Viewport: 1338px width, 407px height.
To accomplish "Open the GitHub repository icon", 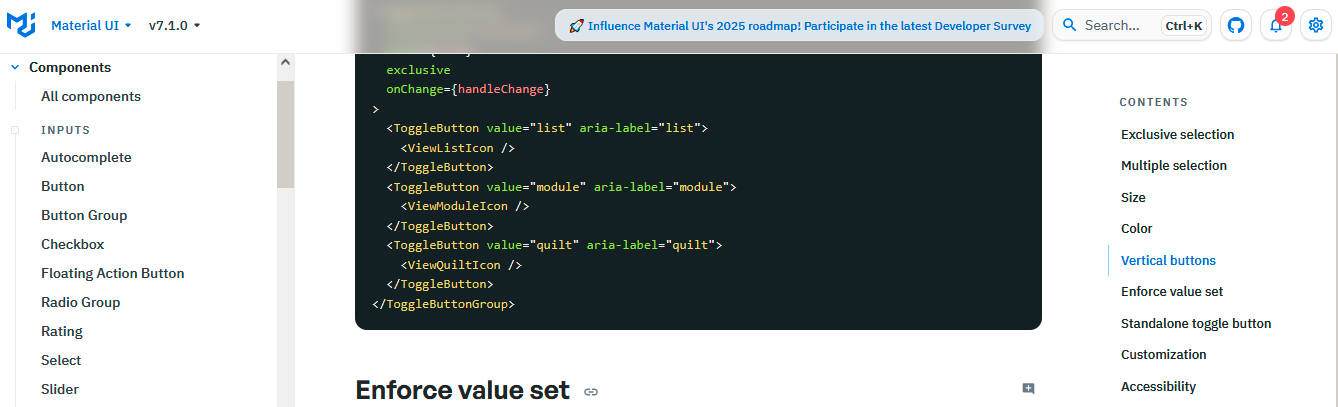I will pyautogui.click(x=1236, y=25).
